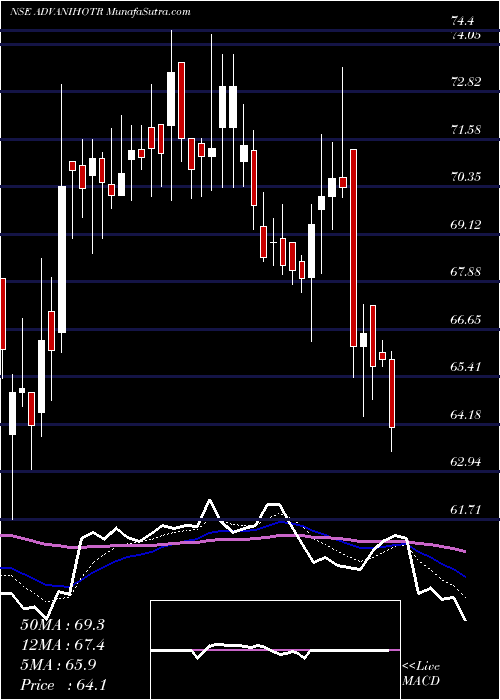Click the 69.12 price axis label
Image resolution: width=500 pixels, height=700 pixels.
point(466,225)
